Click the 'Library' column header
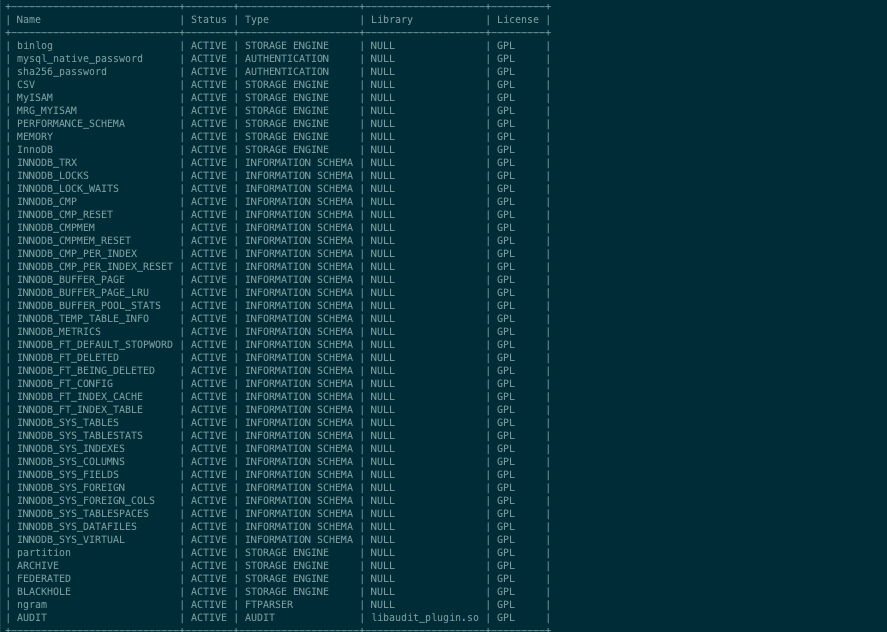887x632 pixels. coord(391,20)
